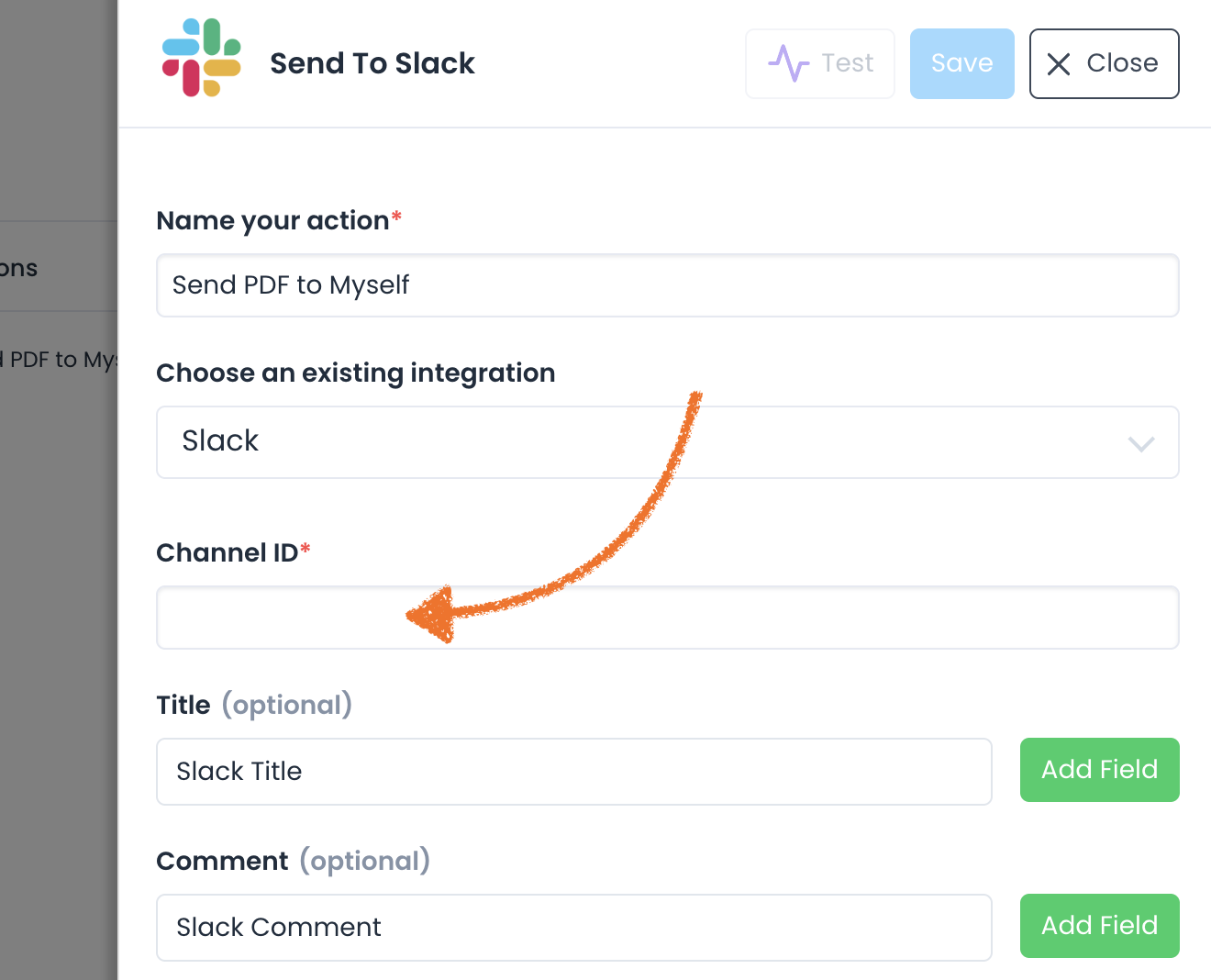
Task: Focus the Slack Title input box
Action: 573,772
